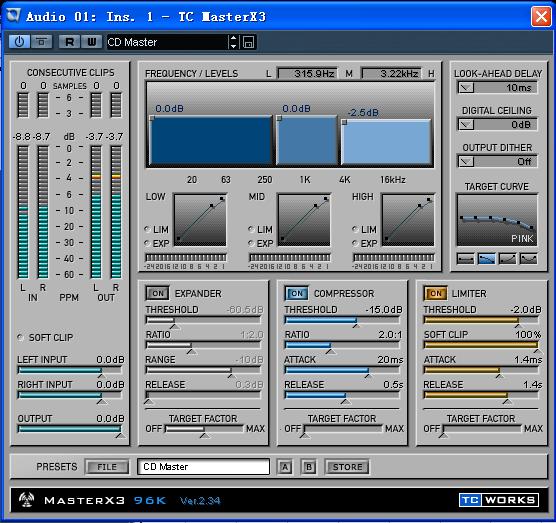
Task: Click the STORE preset button
Action: (x=347, y=467)
